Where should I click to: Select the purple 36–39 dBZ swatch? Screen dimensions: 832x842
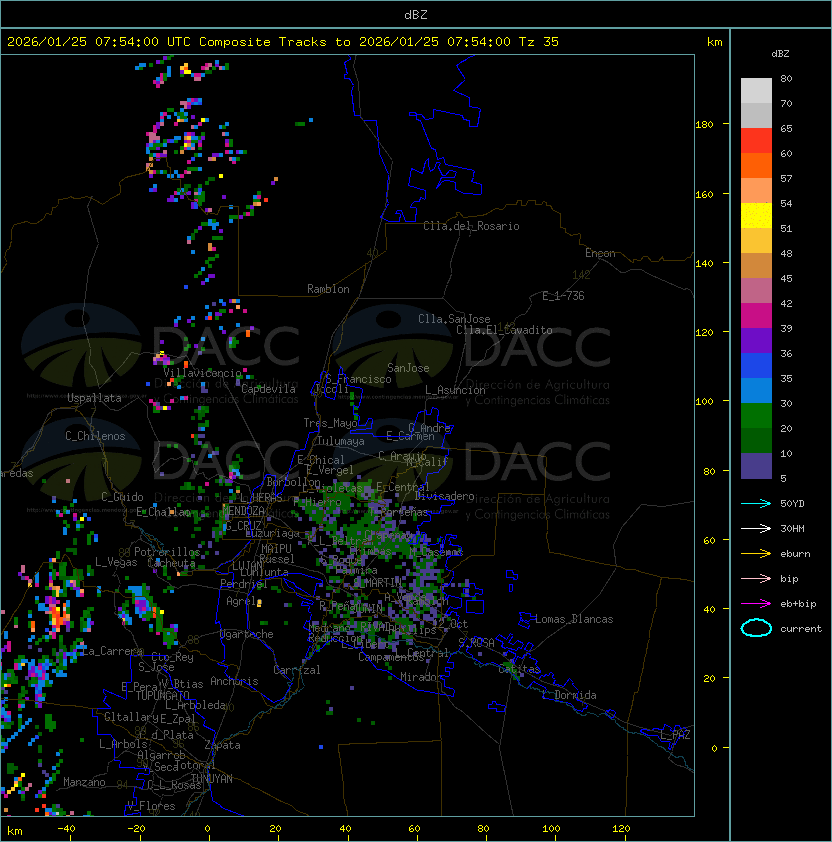tap(756, 340)
